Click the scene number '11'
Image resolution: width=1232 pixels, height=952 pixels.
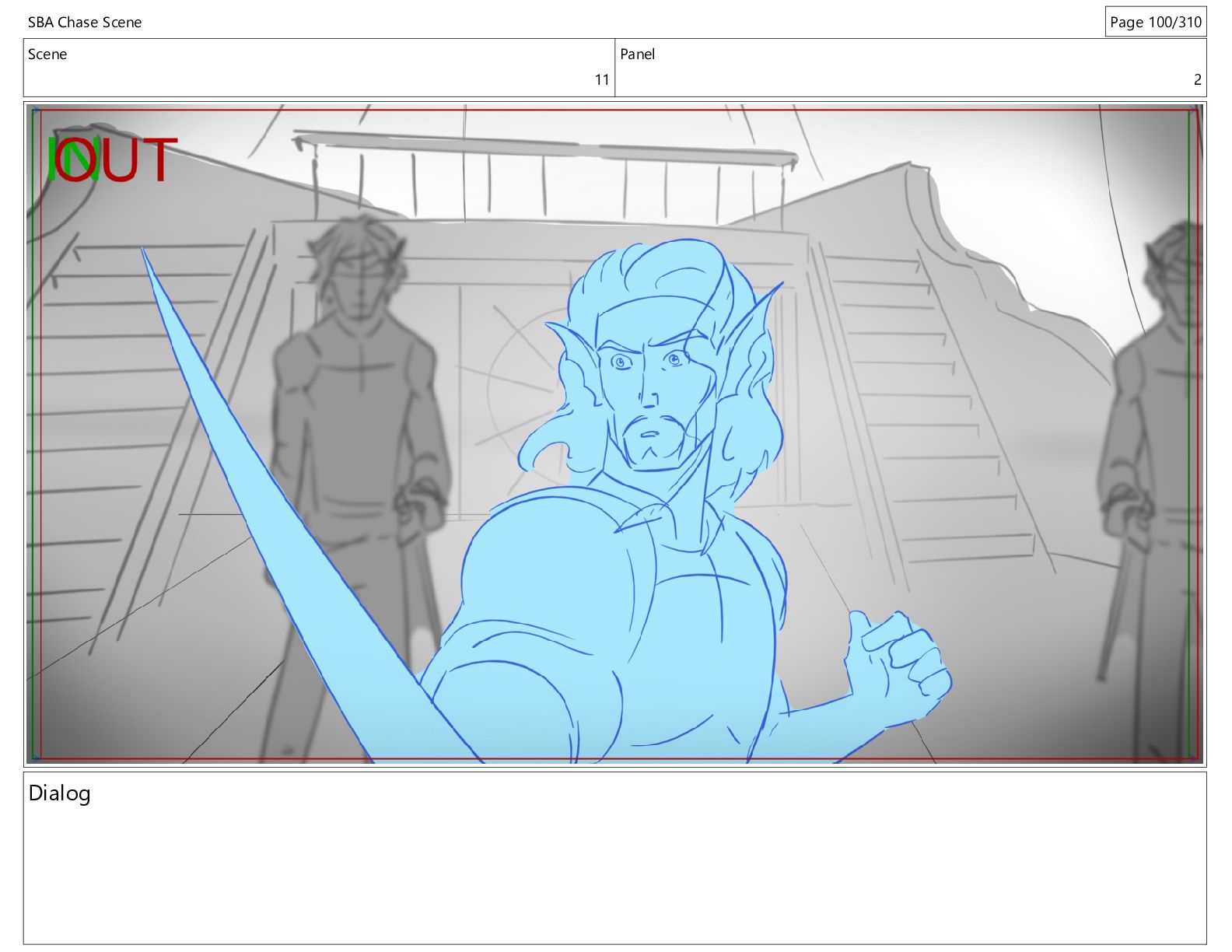pos(602,79)
